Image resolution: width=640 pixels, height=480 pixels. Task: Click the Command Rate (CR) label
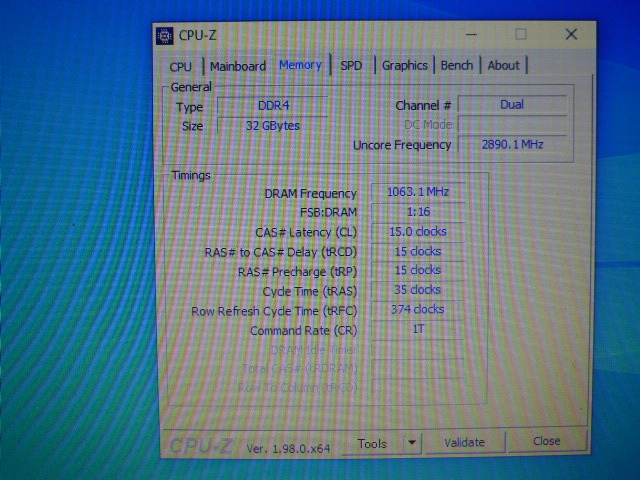tap(303, 331)
